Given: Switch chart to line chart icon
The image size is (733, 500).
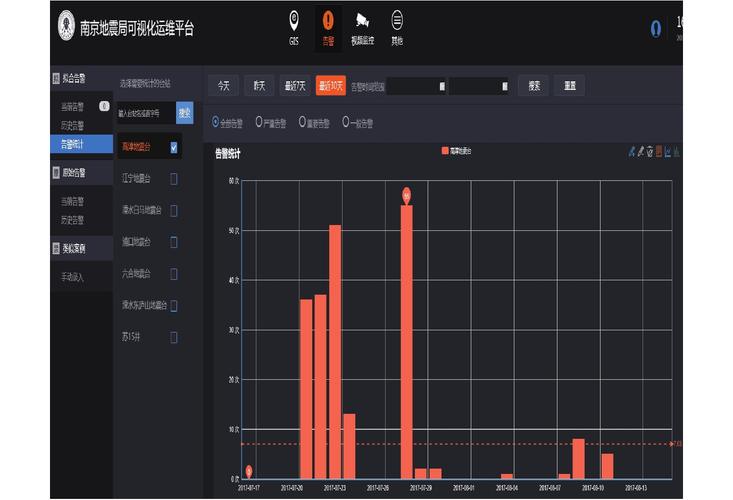Looking at the screenshot, I should pyautogui.click(x=668, y=151).
